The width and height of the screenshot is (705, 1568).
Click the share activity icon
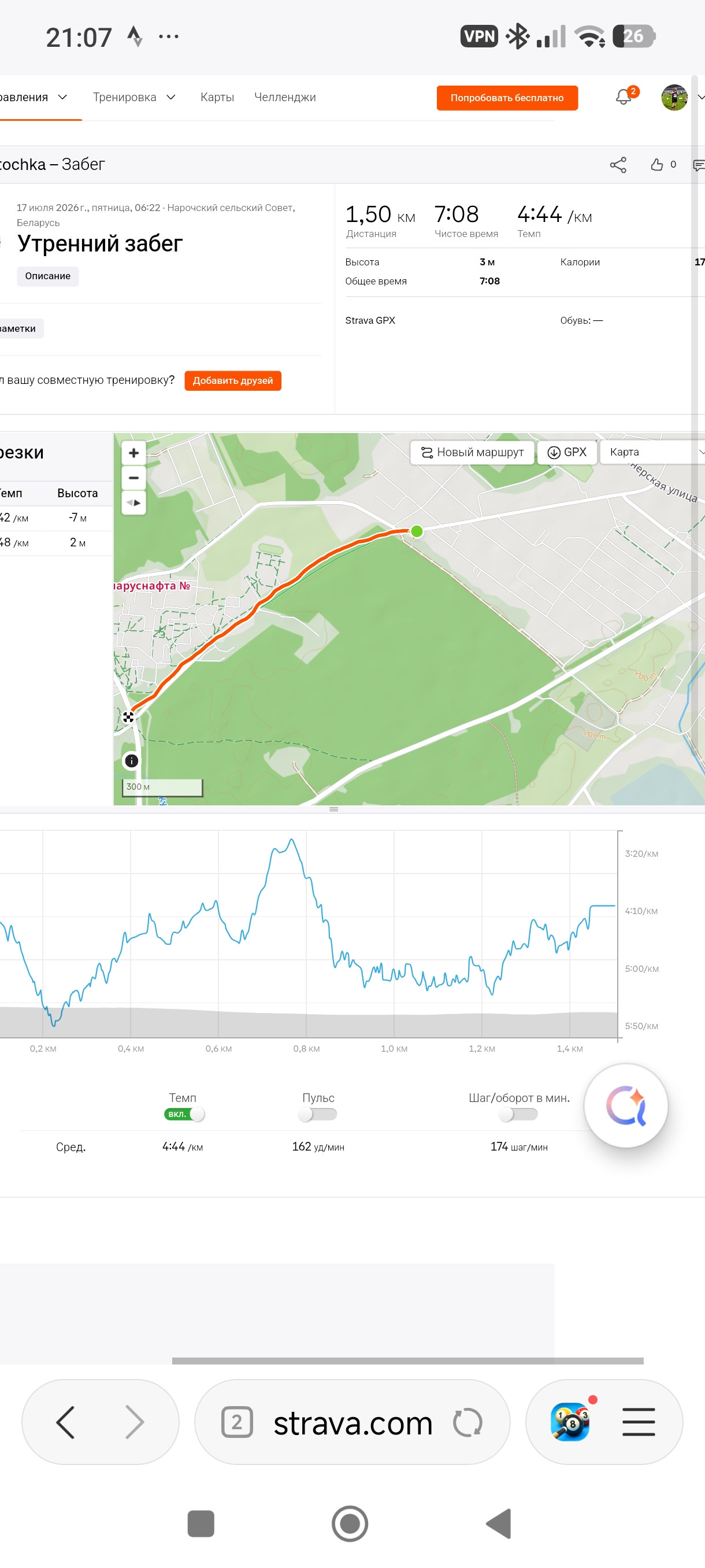tap(618, 165)
